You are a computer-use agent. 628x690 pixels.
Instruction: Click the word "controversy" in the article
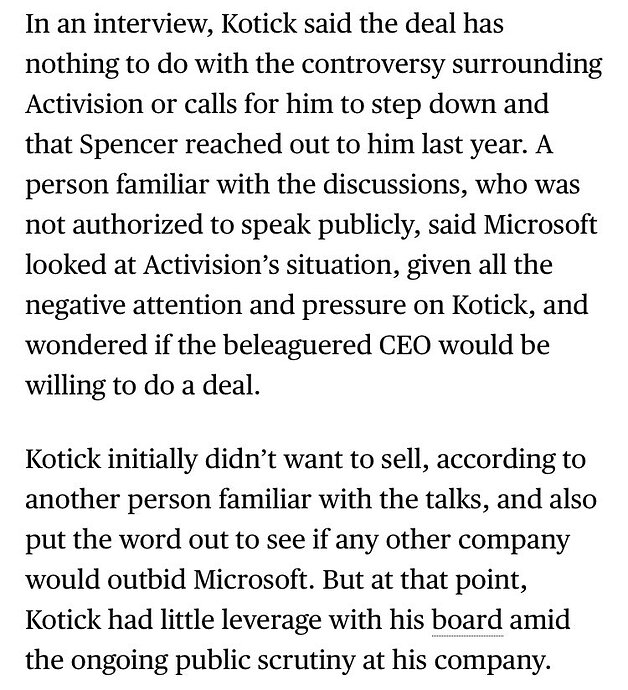[x=373, y=64]
